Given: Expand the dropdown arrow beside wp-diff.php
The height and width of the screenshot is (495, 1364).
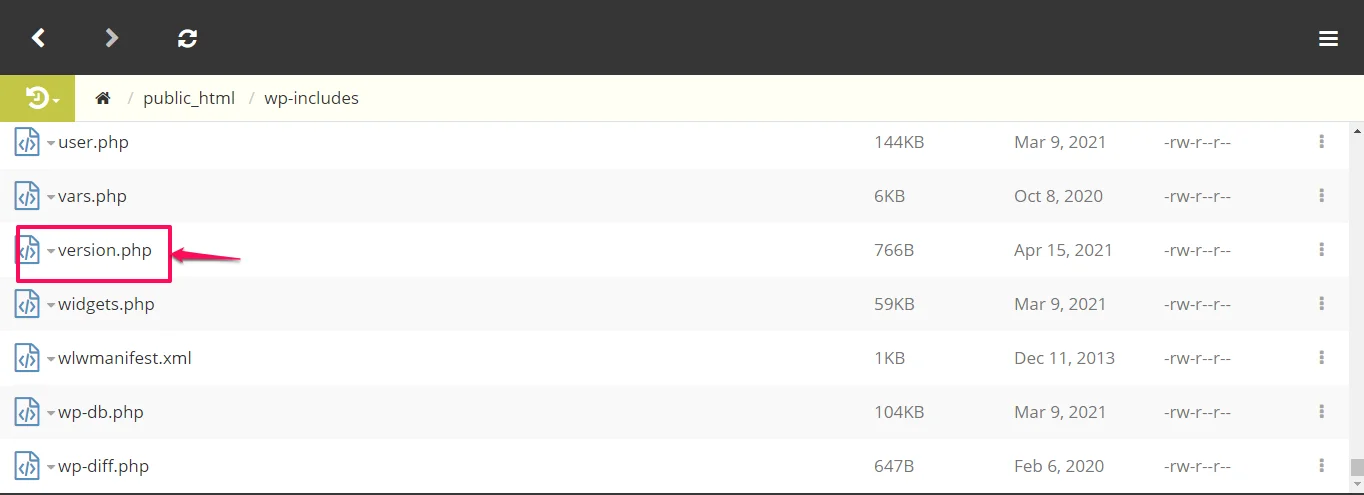Looking at the screenshot, I should coord(51,467).
